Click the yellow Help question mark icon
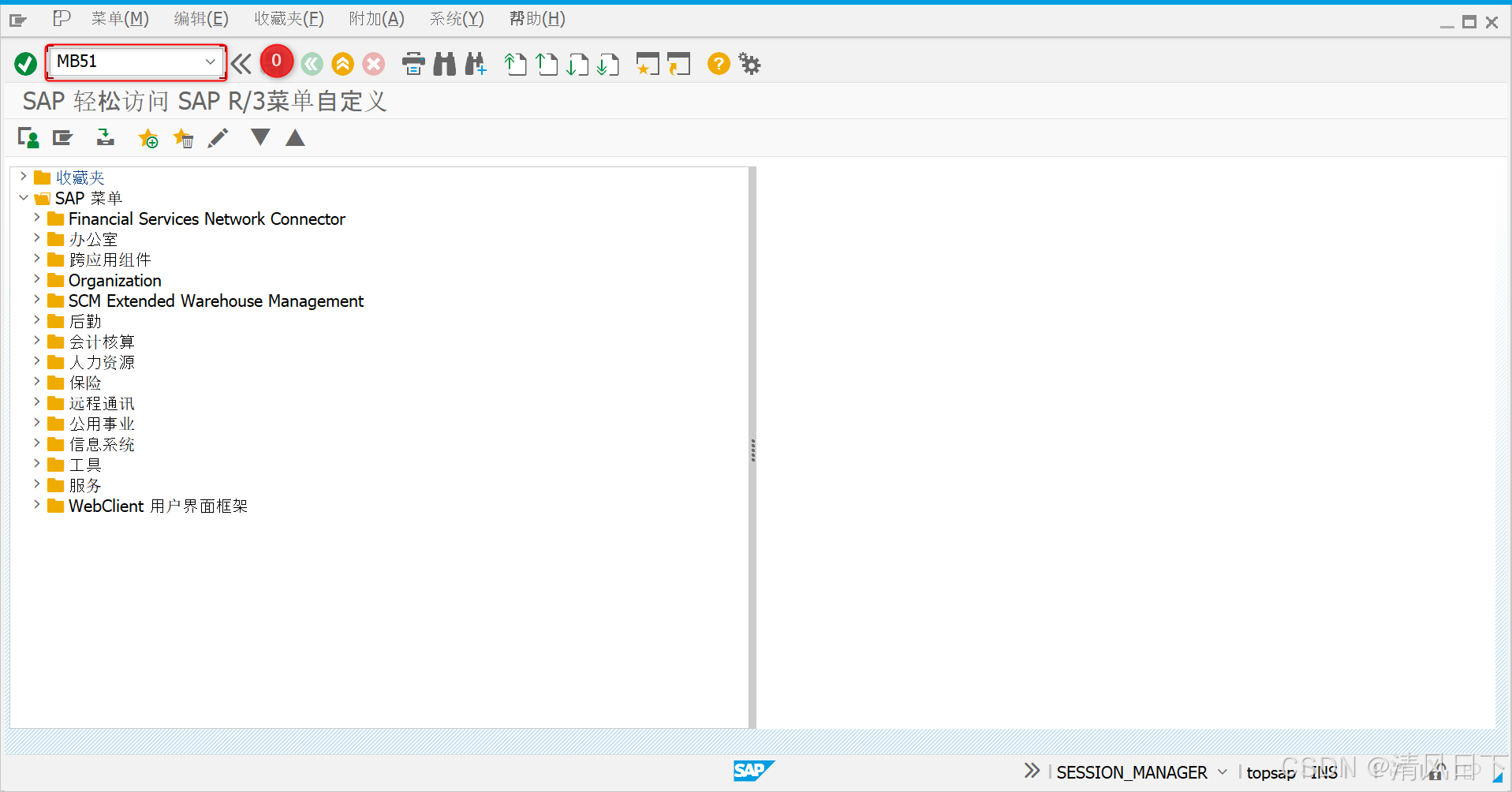The image size is (1512, 792). (719, 64)
